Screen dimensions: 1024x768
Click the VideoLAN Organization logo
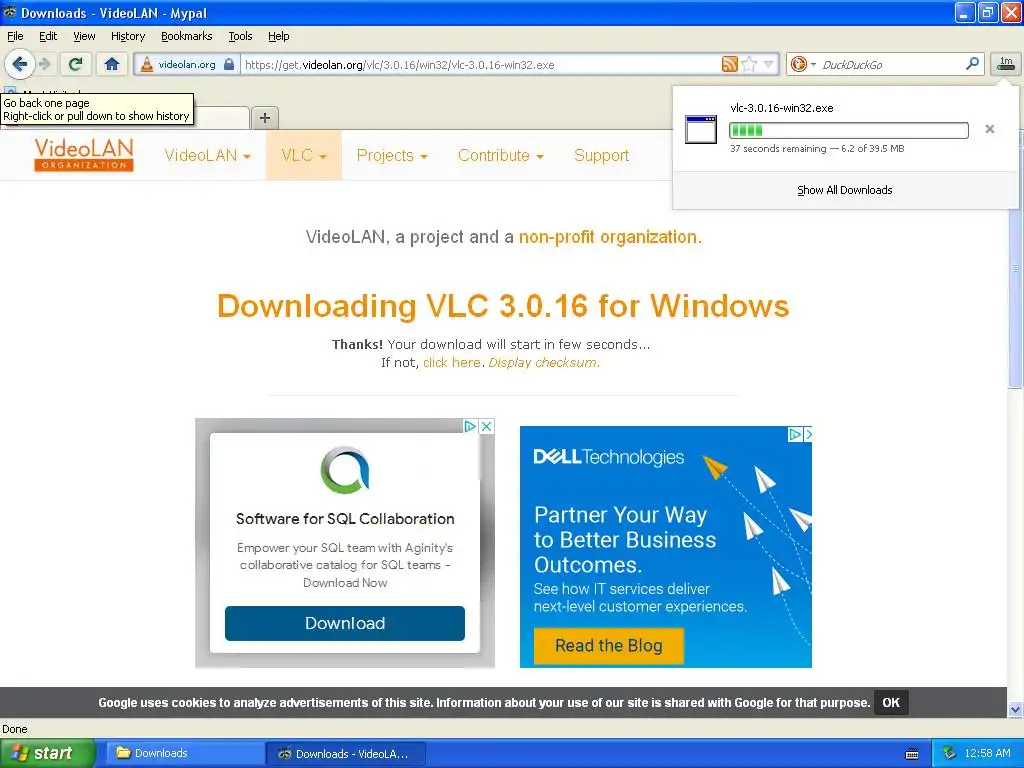pos(84,155)
